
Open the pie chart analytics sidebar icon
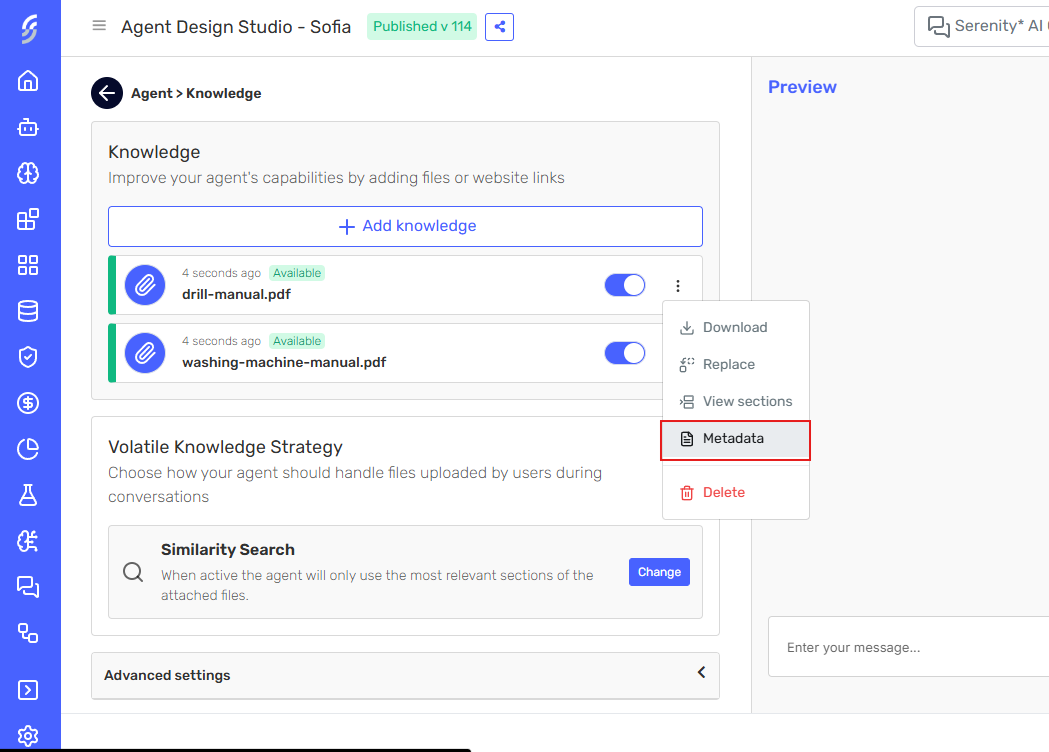click(28, 449)
